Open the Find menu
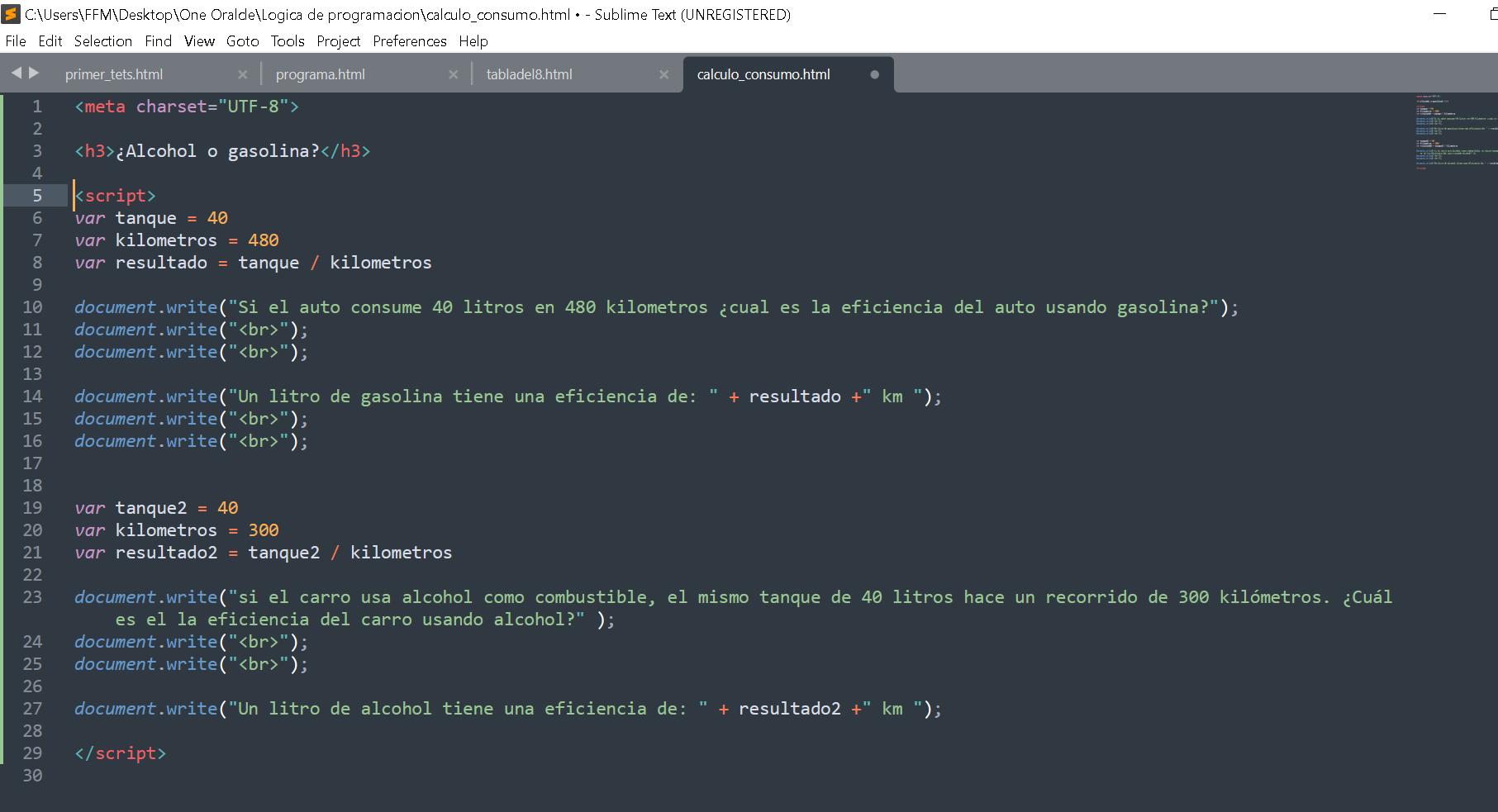The image size is (1498, 812). (x=158, y=41)
